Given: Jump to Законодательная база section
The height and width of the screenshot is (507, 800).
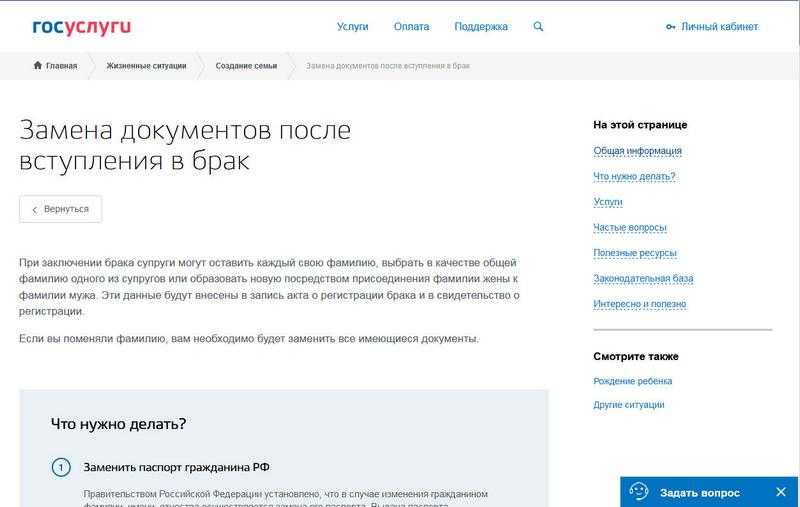Looking at the screenshot, I should tap(643, 279).
